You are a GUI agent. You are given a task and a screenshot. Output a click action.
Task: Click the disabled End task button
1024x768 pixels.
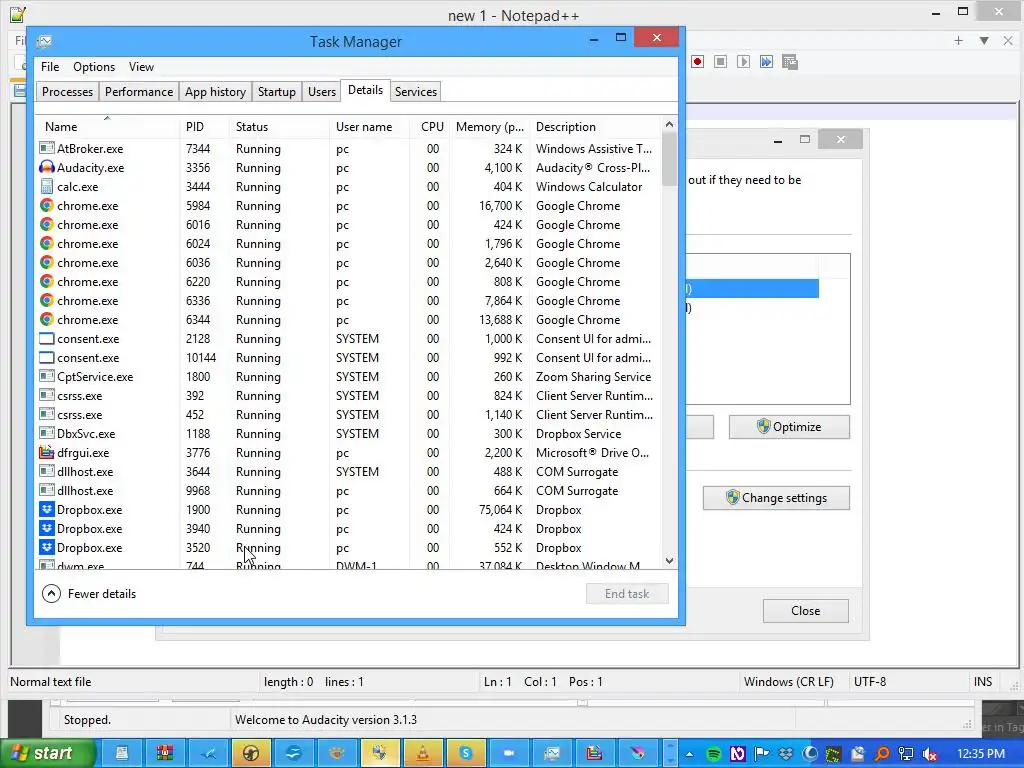pos(627,593)
